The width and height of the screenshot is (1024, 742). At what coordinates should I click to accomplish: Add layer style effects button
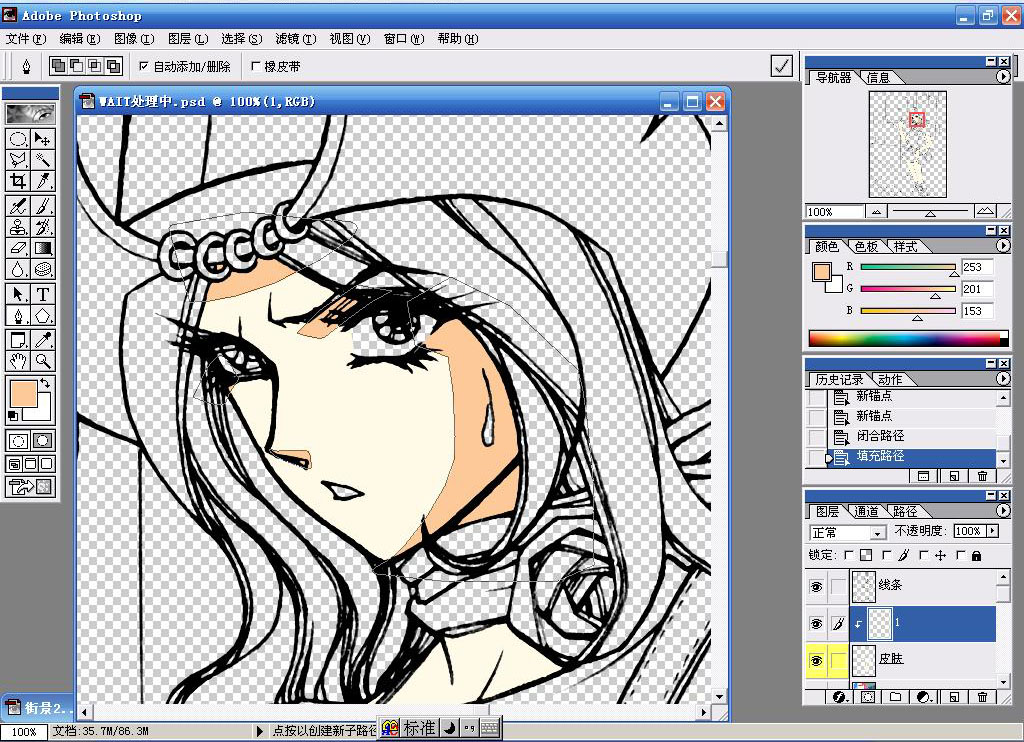coord(840,697)
